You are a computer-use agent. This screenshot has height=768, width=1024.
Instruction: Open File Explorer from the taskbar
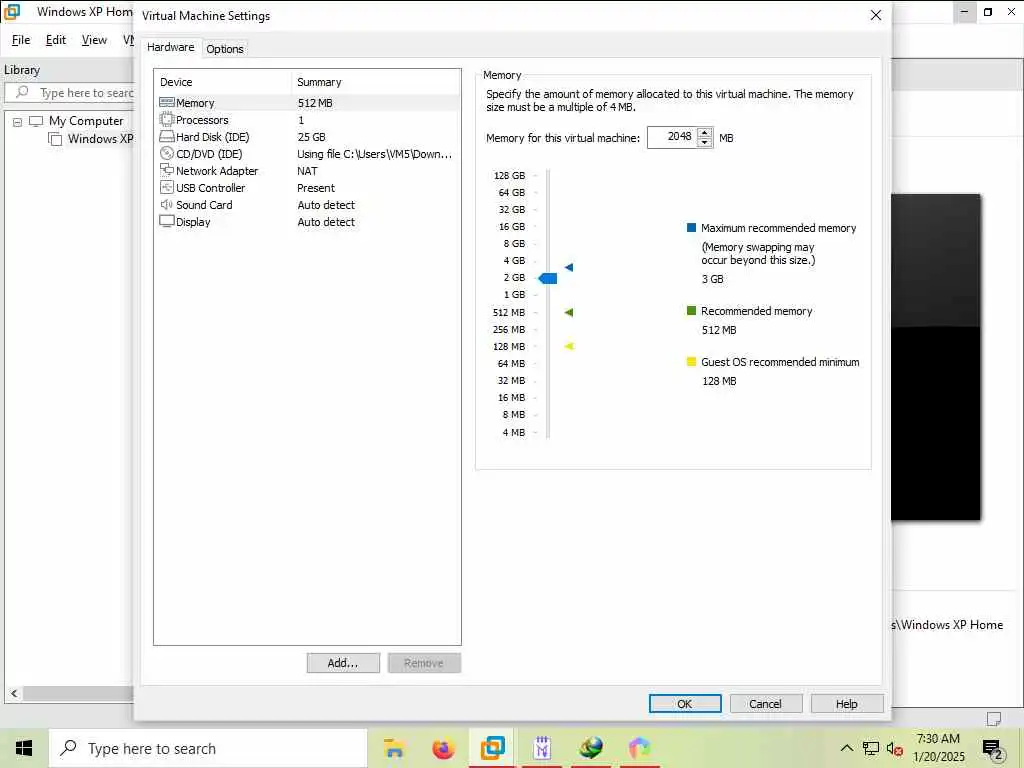(393, 748)
